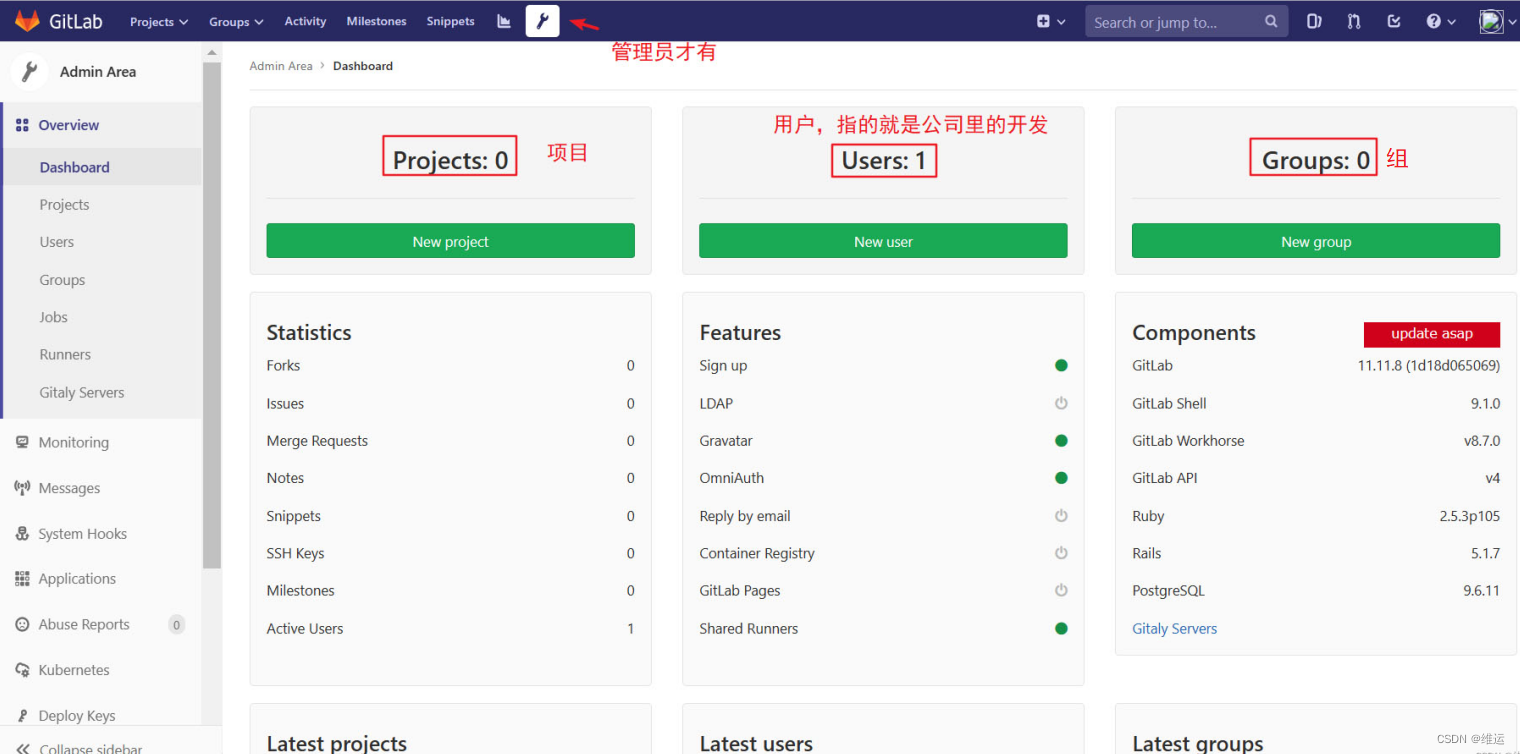Open Activity in the top navbar
1520x754 pixels.
305,21
